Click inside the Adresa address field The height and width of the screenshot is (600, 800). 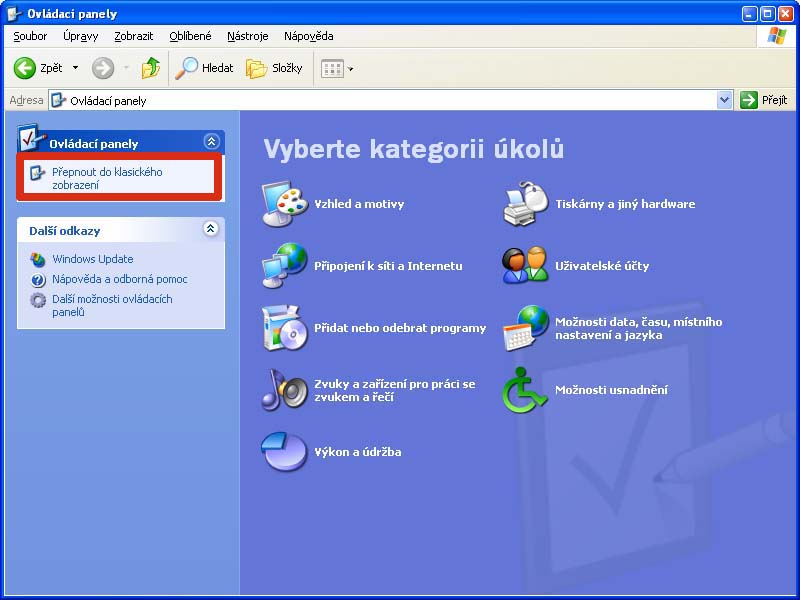pos(390,100)
